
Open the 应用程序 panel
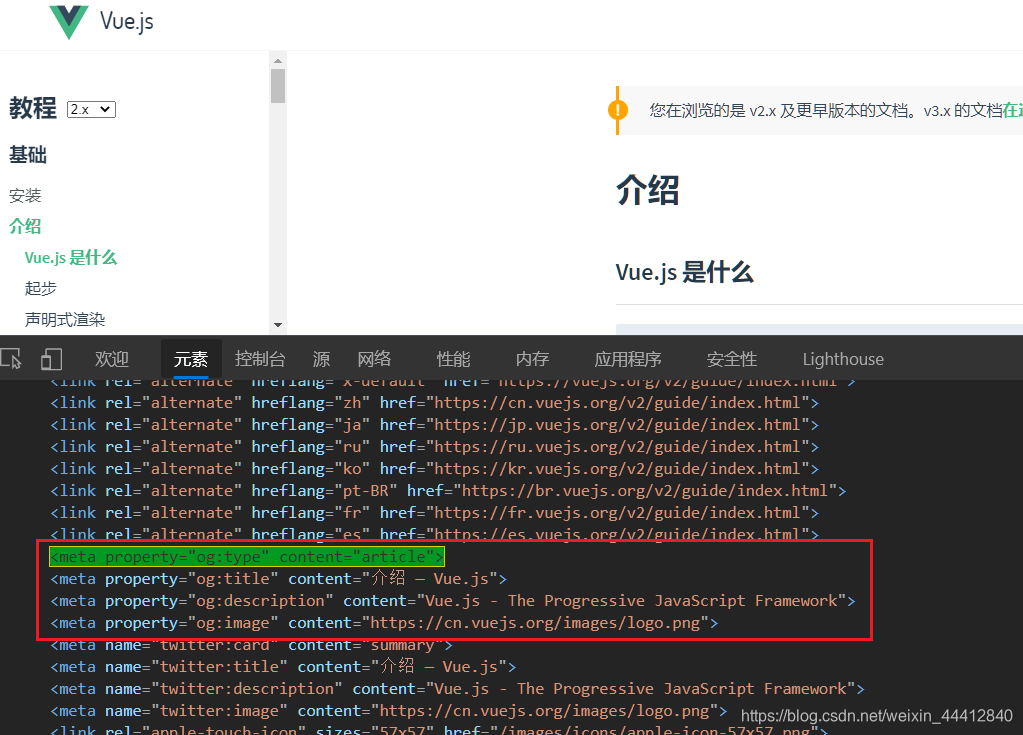[x=627, y=358]
